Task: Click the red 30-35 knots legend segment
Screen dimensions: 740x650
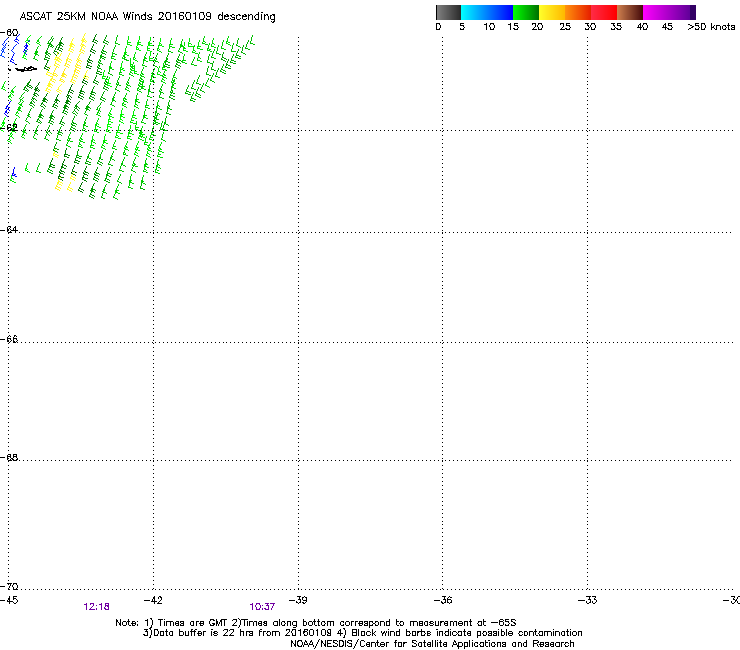Action: 604,12
